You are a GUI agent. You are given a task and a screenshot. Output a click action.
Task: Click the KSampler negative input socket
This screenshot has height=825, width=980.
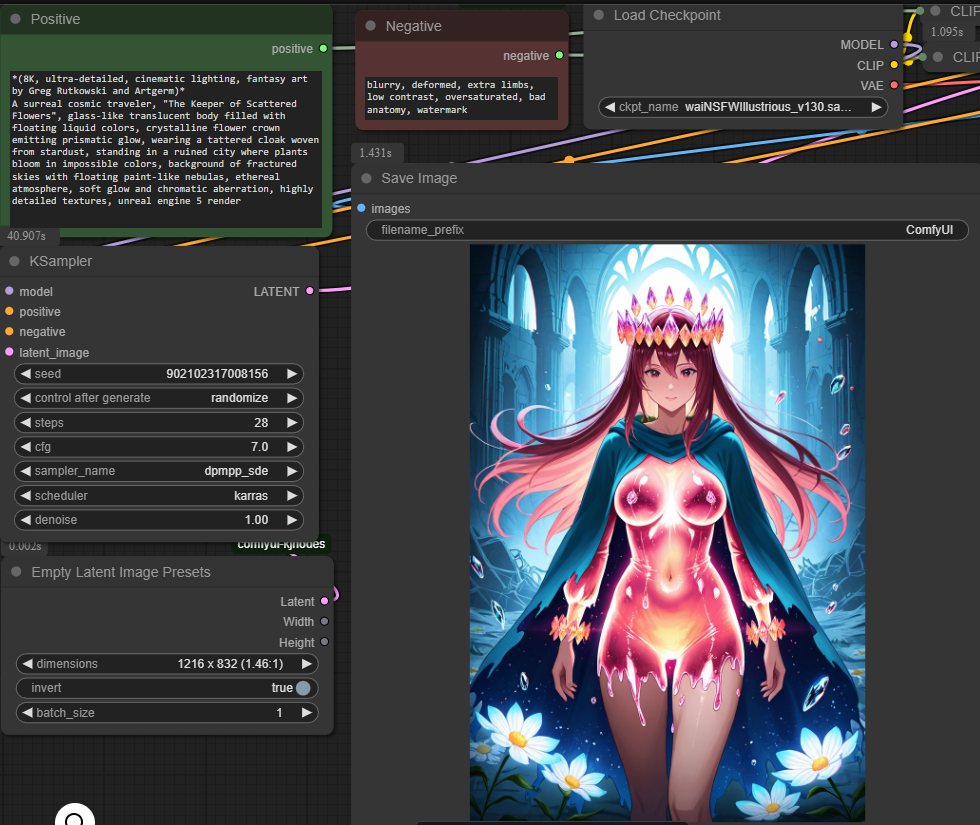click(x=9, y=331)
